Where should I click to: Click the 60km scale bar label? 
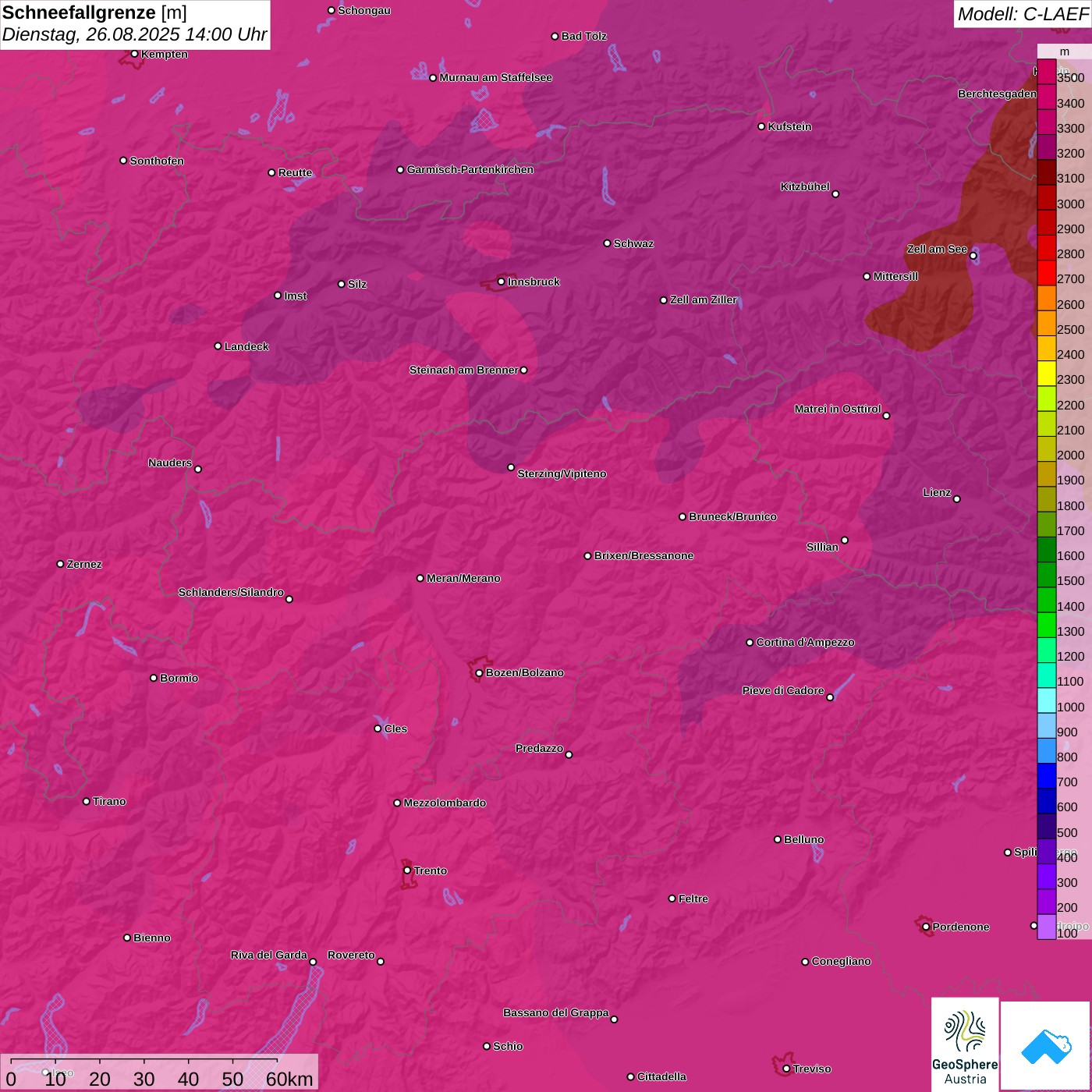pyautogui.click(x=289, y=1079)
